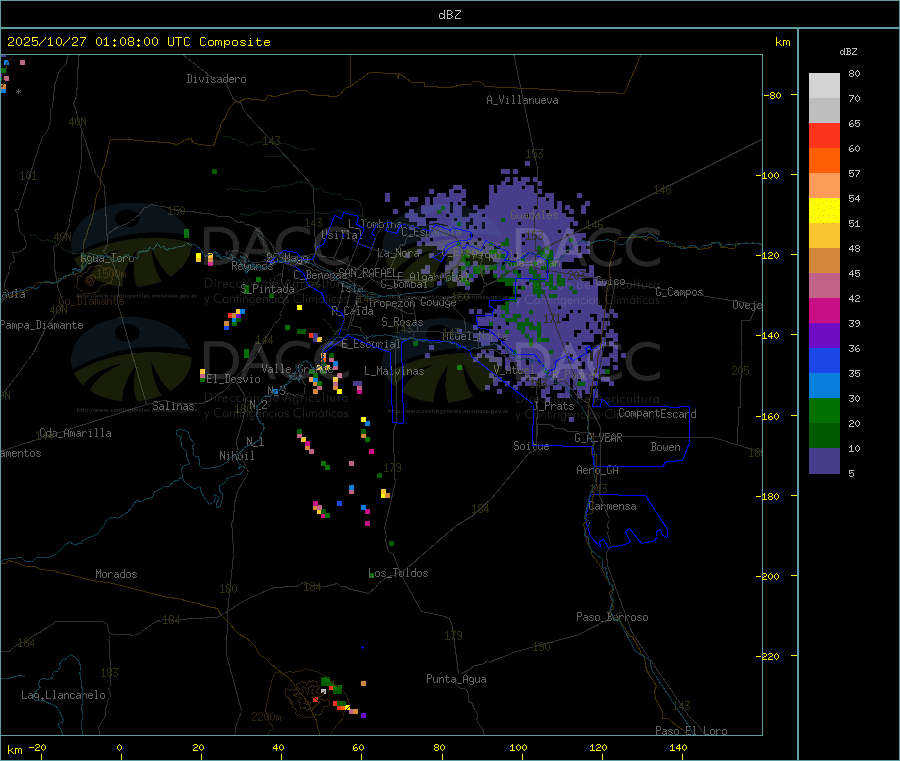Click the Bowen location label

pos(665,448)
